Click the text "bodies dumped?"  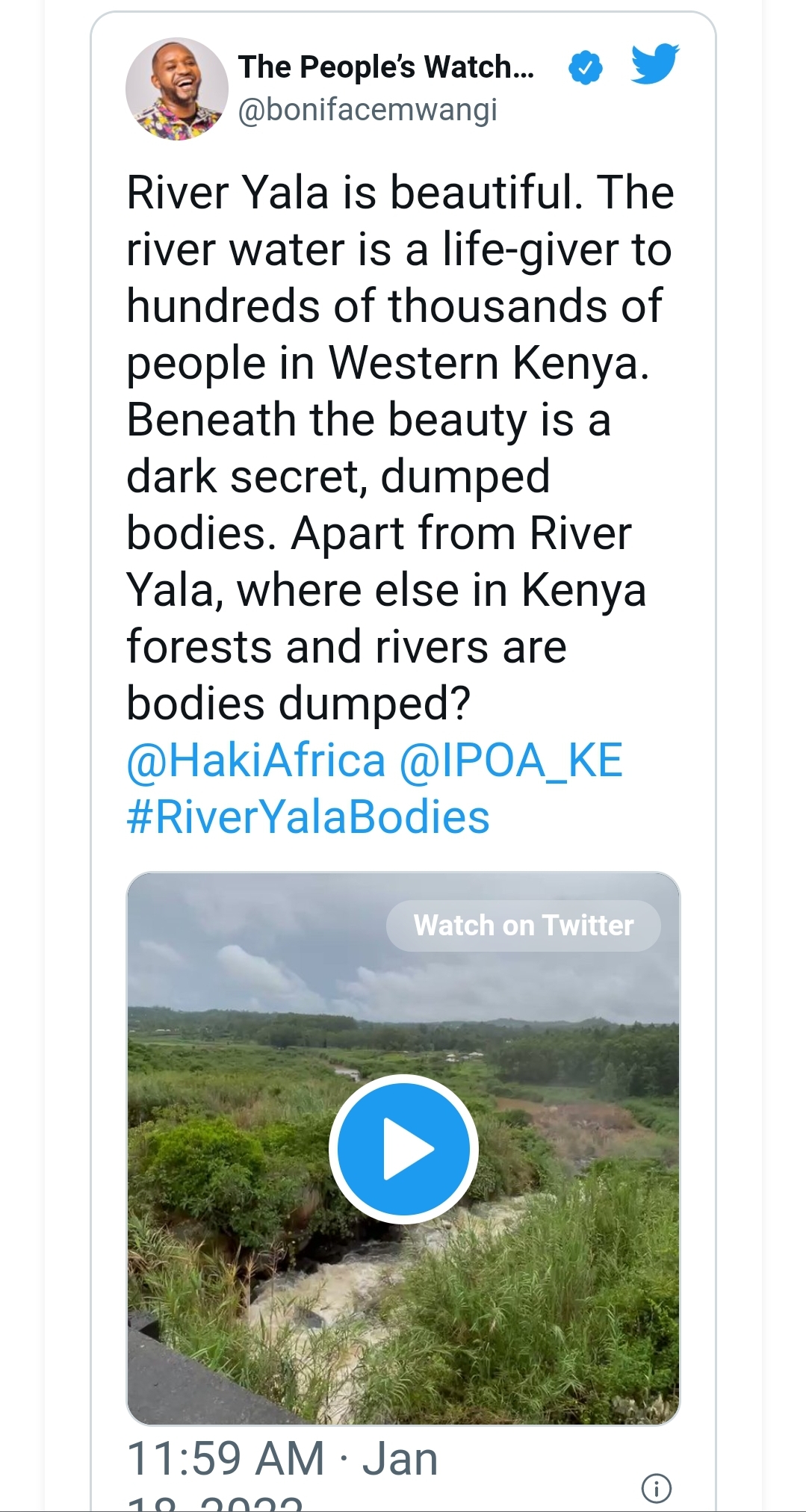[x=298, y=704]
